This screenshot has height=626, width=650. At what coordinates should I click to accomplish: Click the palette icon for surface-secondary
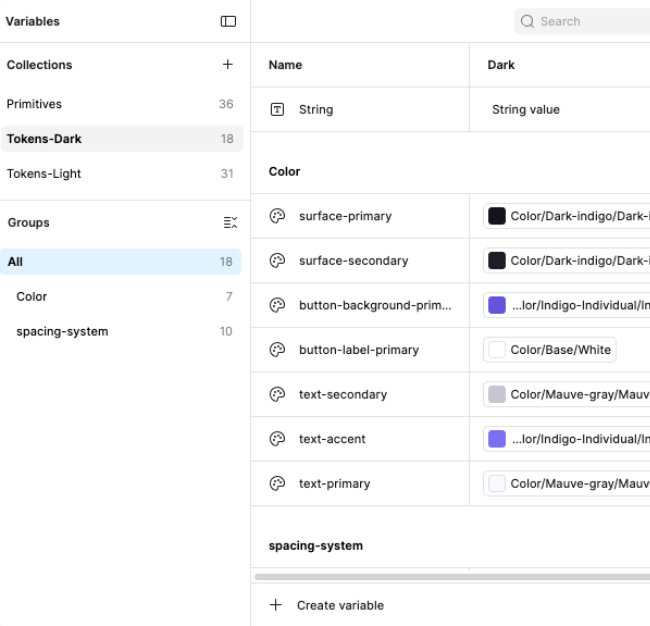277,261
